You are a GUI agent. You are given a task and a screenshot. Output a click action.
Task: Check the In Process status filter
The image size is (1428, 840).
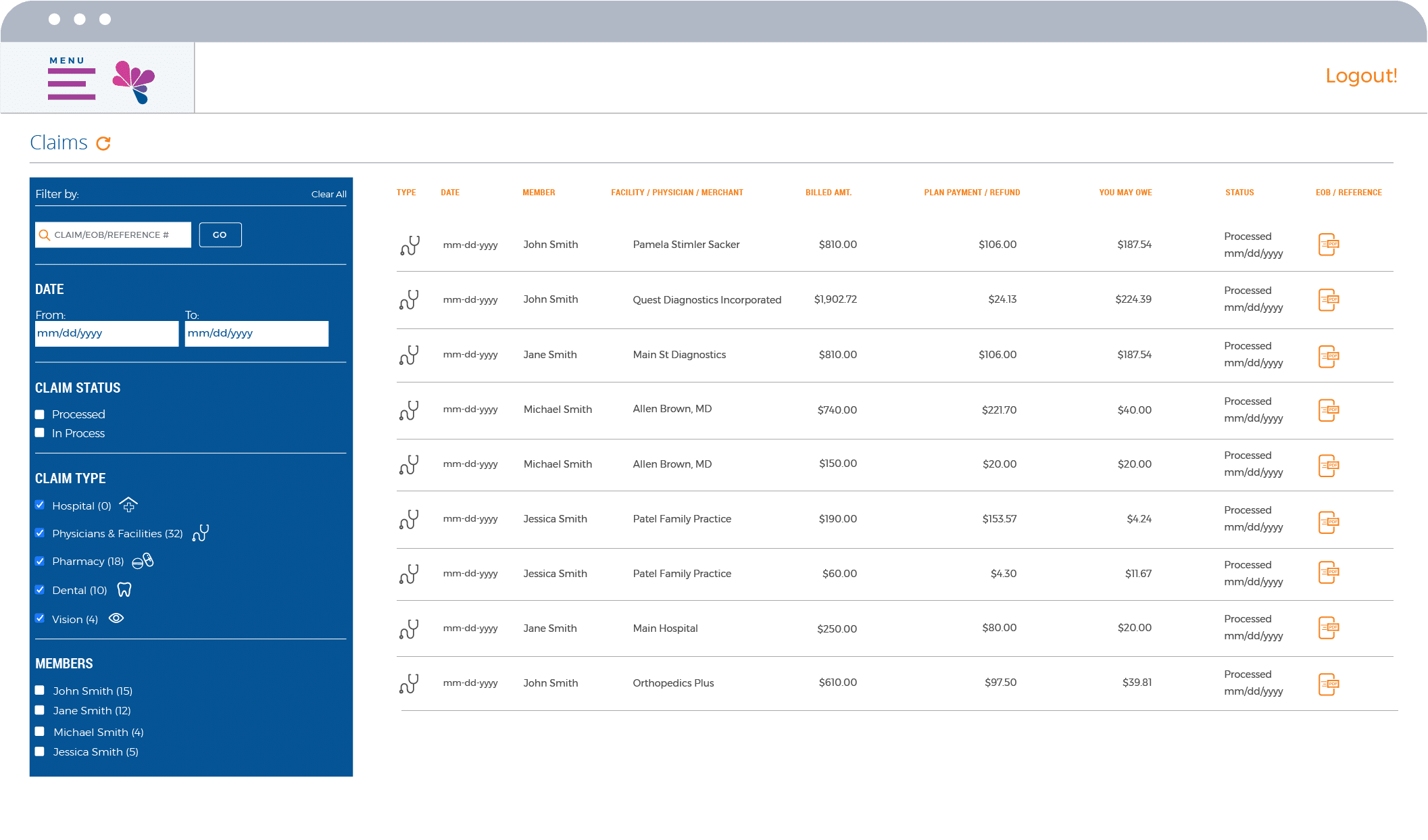(x=40, y=433)
